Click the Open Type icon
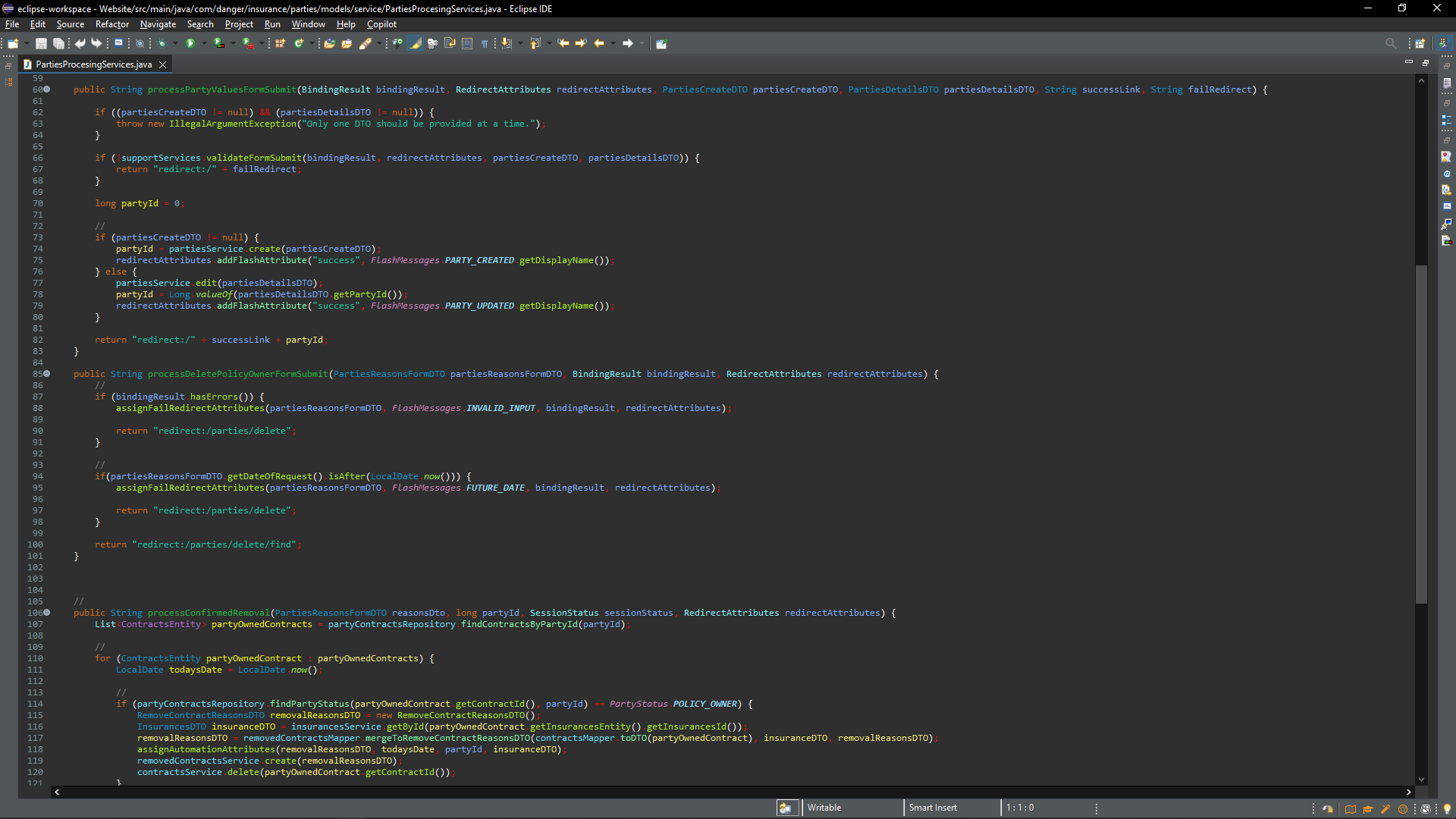This screenshot has height=819, width=1456. [330, 43]
